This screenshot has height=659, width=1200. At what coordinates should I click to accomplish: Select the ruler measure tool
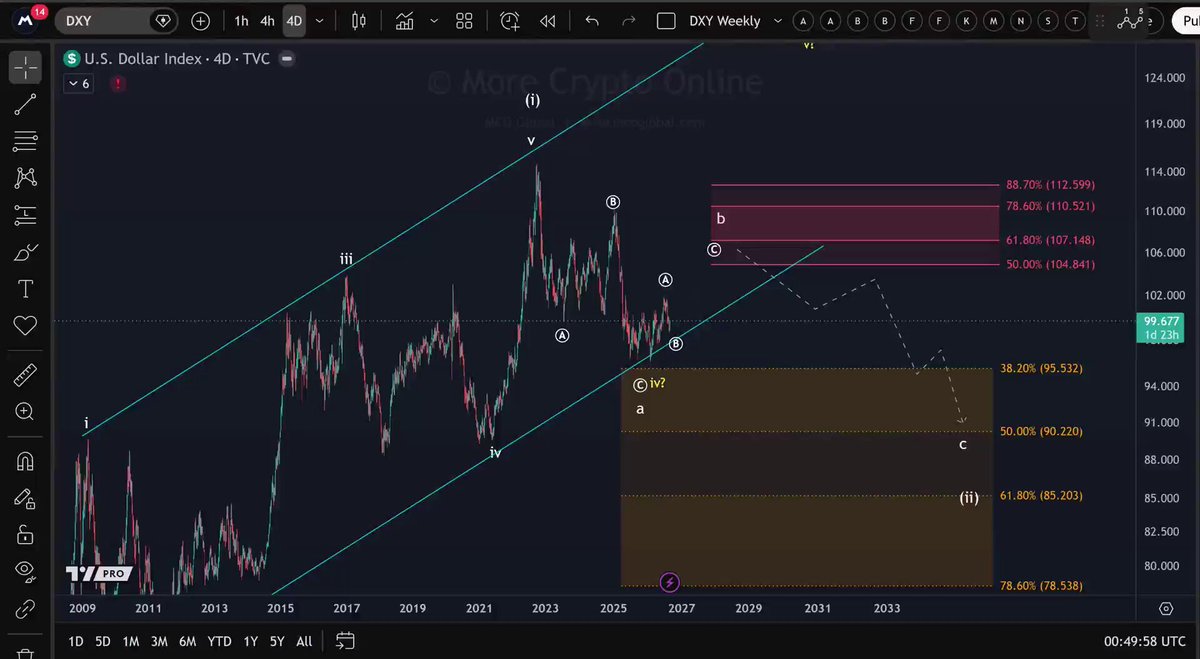(x=25, y=376)
